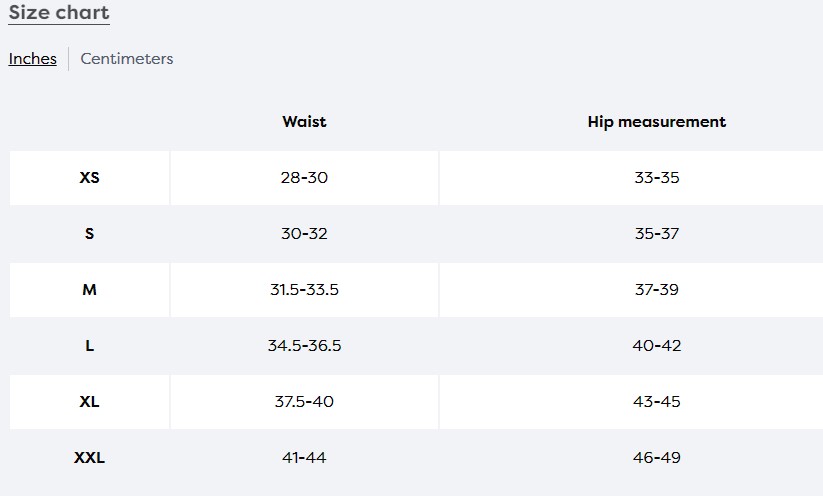Switch to the Inches unit tab
This screenshot has height=496, width=823.
click(33, 59)
